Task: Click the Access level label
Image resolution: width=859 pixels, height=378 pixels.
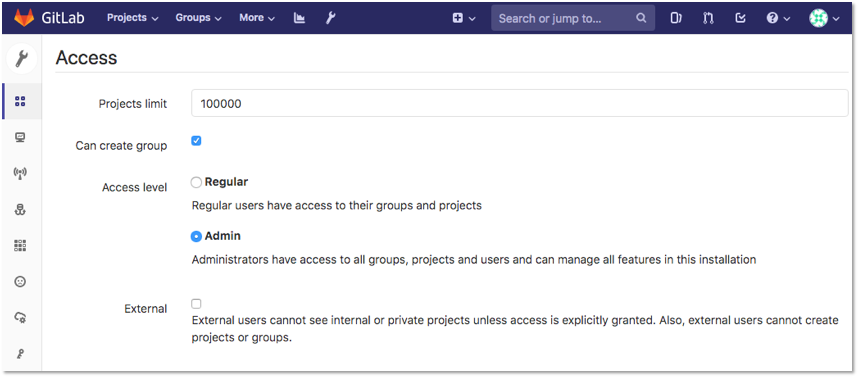Action: (134, 187)
